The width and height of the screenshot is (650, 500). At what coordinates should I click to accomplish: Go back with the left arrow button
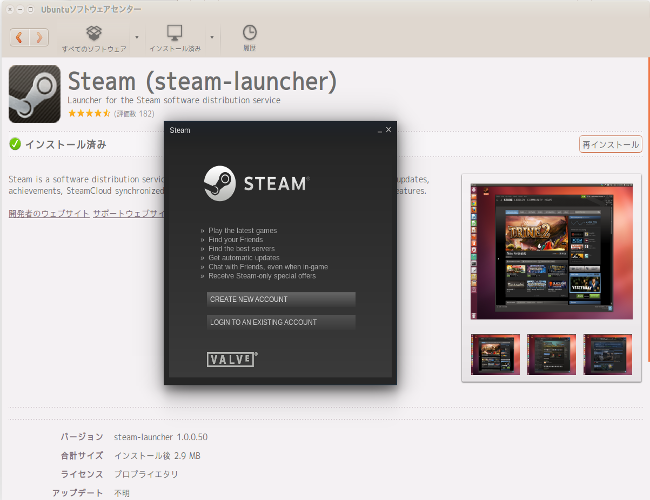coord(19,38)
